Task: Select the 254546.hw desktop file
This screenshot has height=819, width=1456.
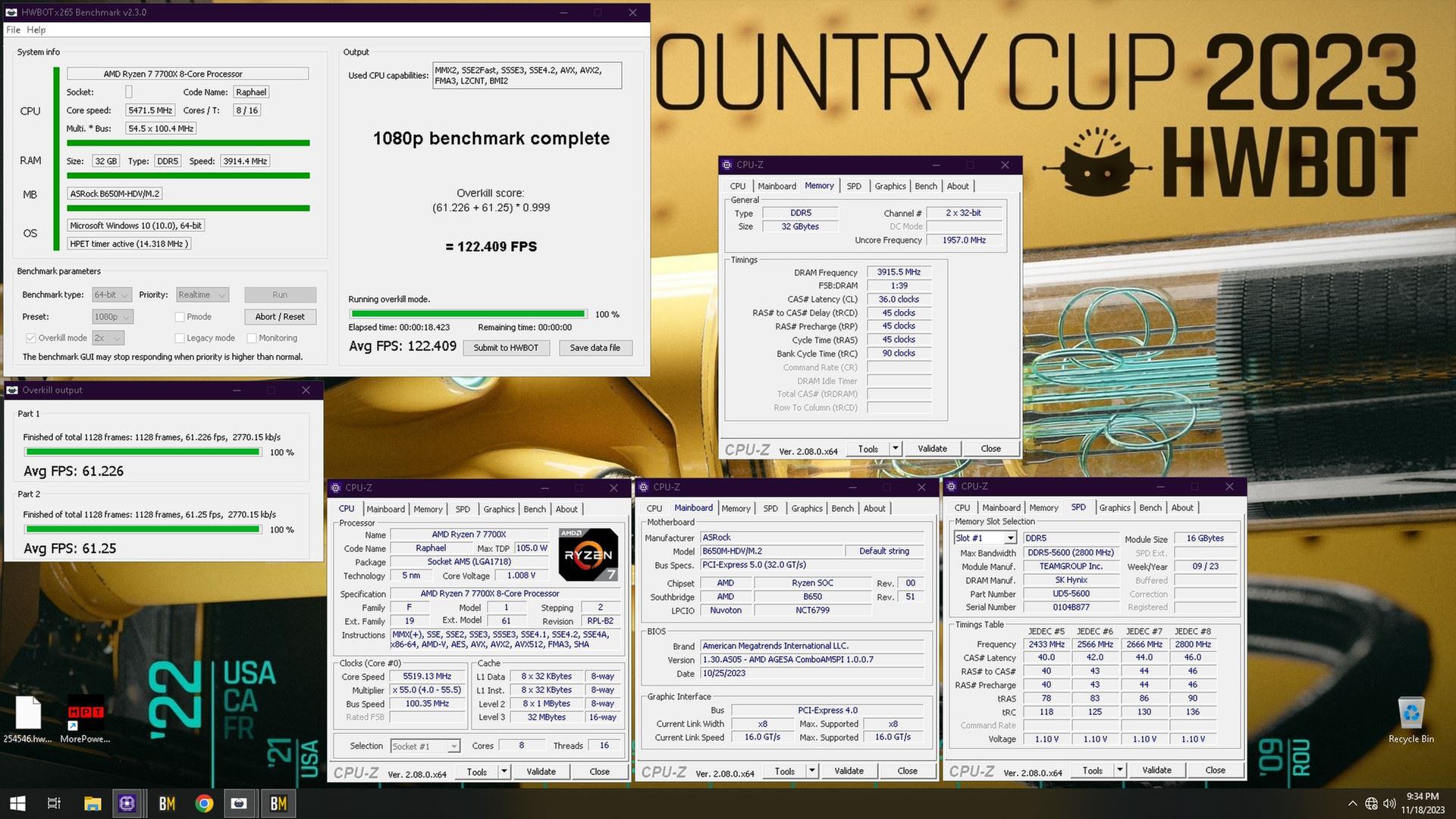Action: pos(28,719)
